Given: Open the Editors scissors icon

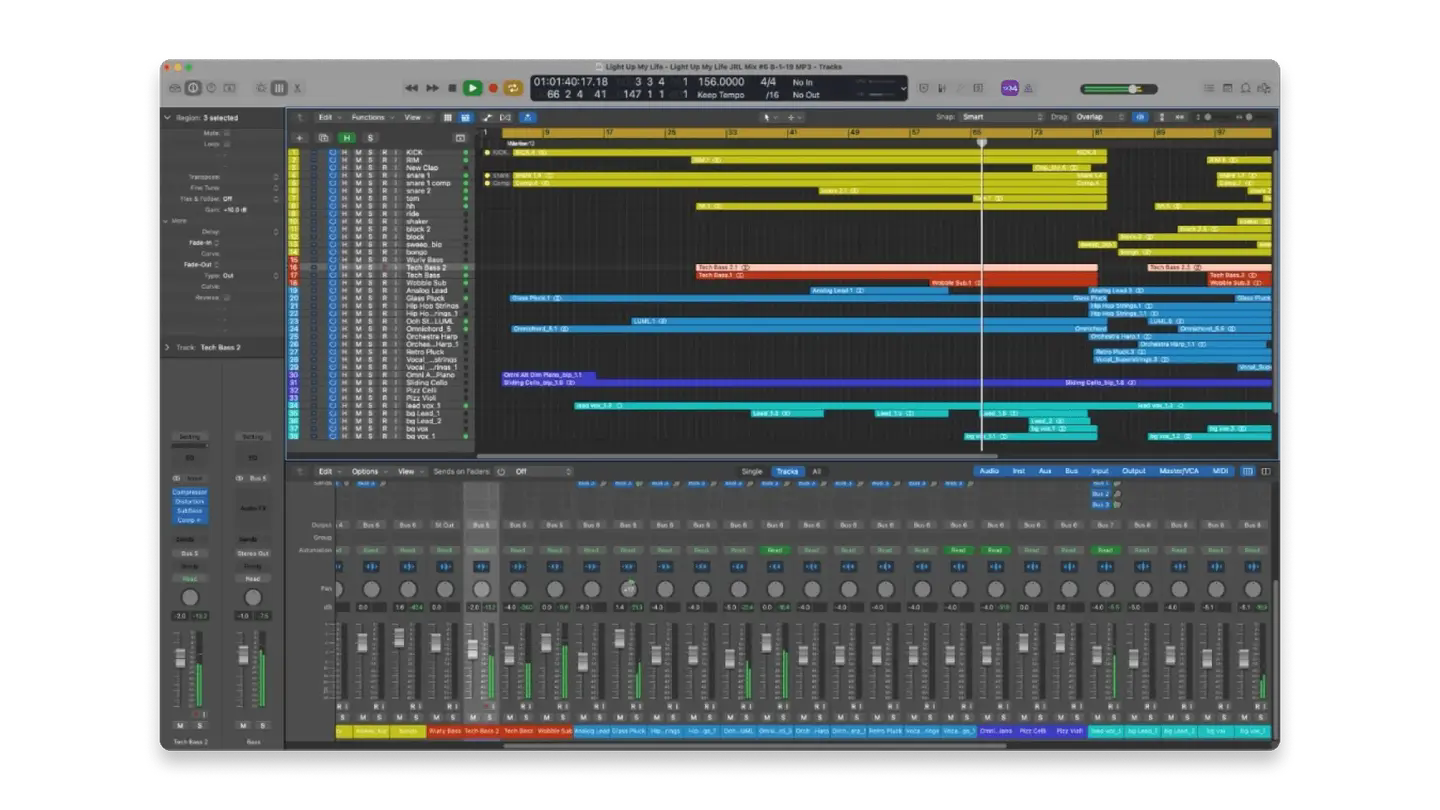Looking at the screenshot, I should point(297,88).
